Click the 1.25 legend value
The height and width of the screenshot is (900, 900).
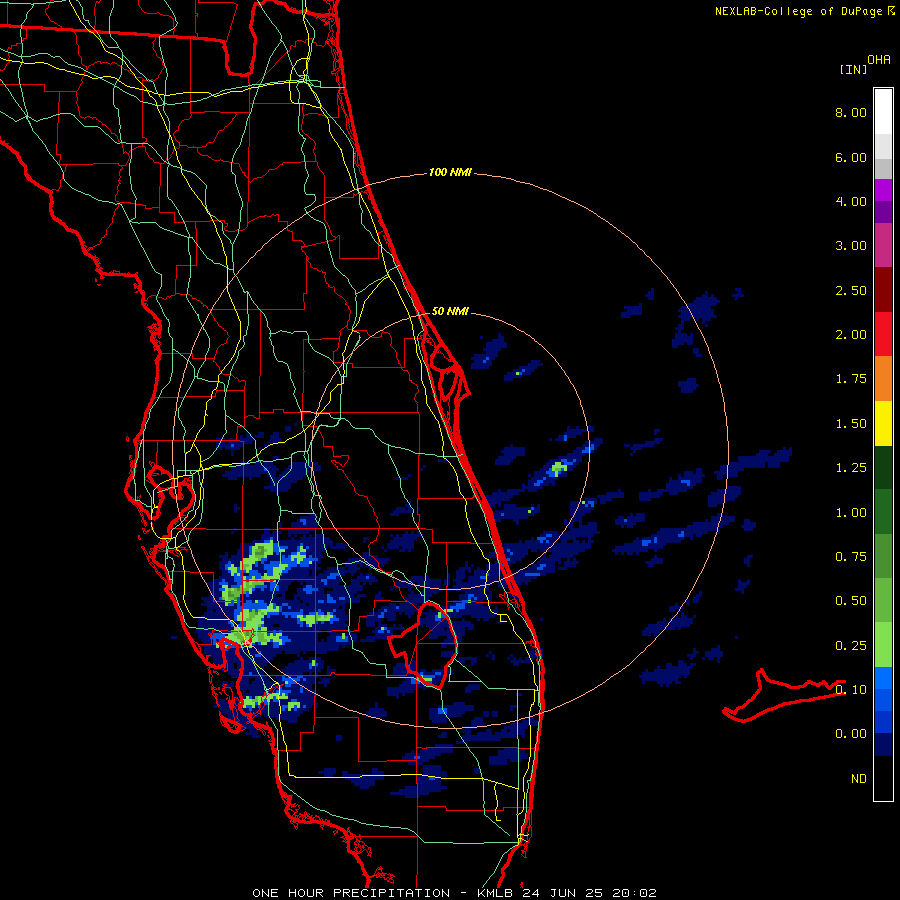851,468
